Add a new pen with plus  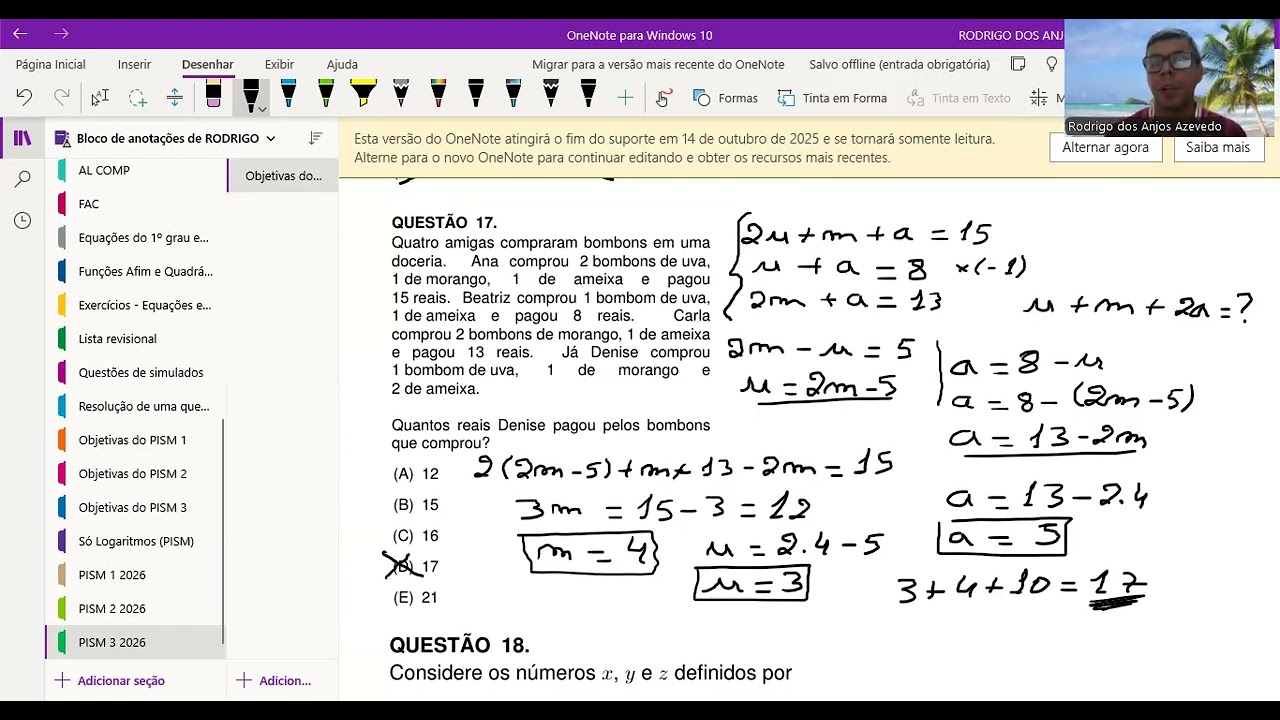pyautogui.click(x=625, y=97)
